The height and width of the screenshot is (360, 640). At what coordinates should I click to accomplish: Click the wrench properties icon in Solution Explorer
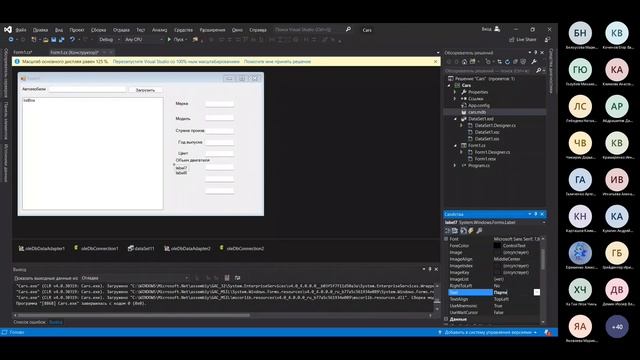coord(534,62)
